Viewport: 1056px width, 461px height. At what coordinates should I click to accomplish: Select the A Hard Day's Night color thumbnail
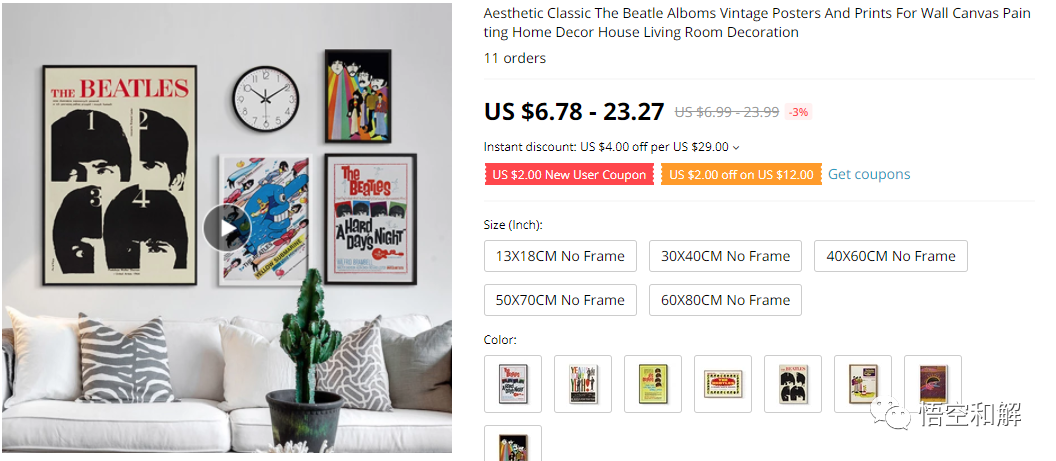click(x=513, y=384)
